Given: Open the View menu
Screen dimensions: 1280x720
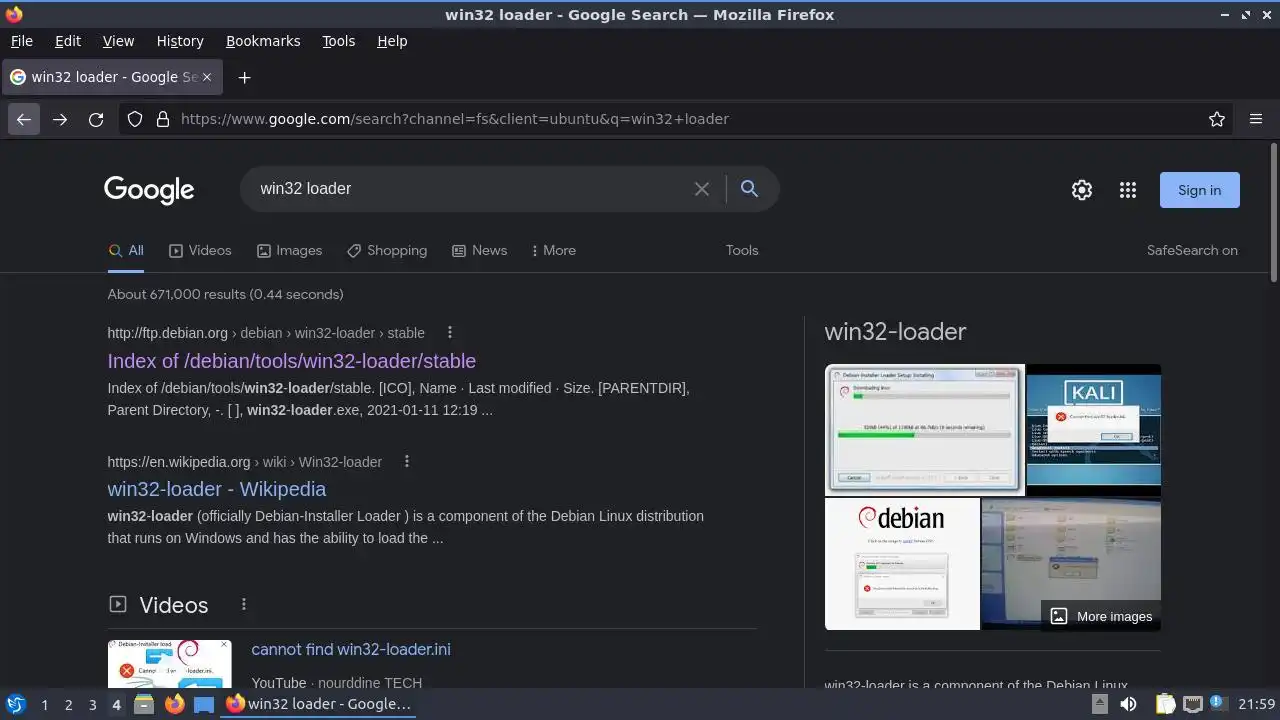Looking at the screenshot, I should click(118, 41).
